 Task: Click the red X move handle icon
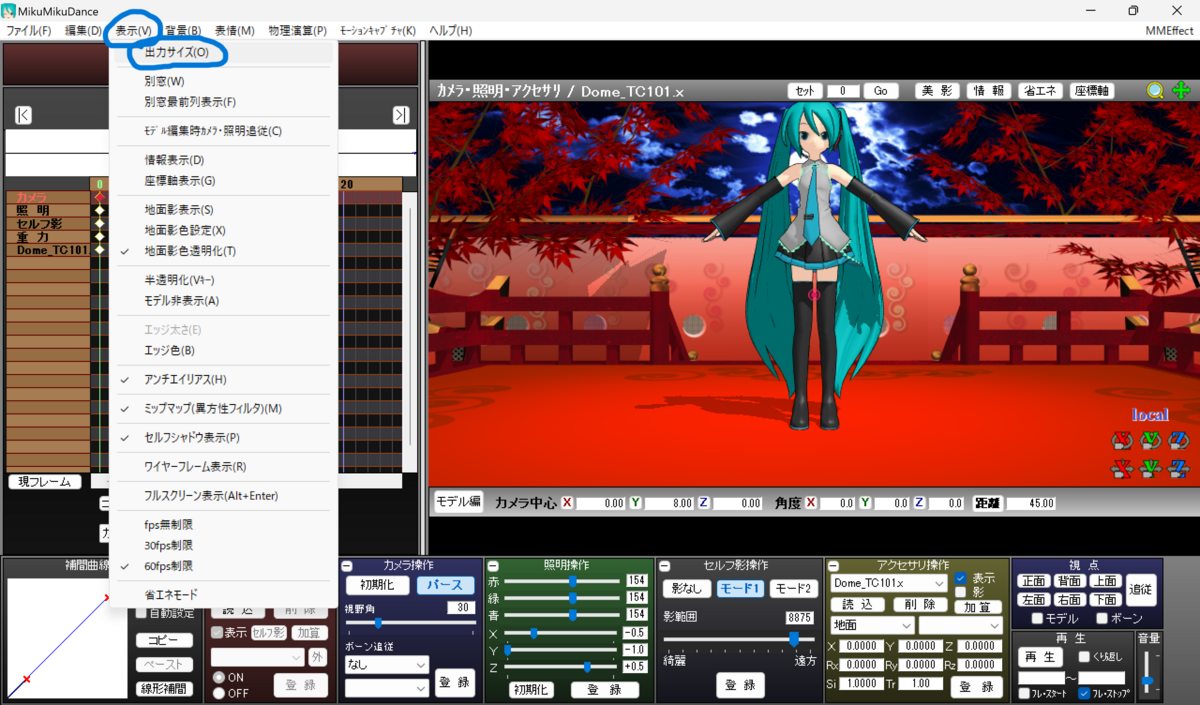point(1122,467)
